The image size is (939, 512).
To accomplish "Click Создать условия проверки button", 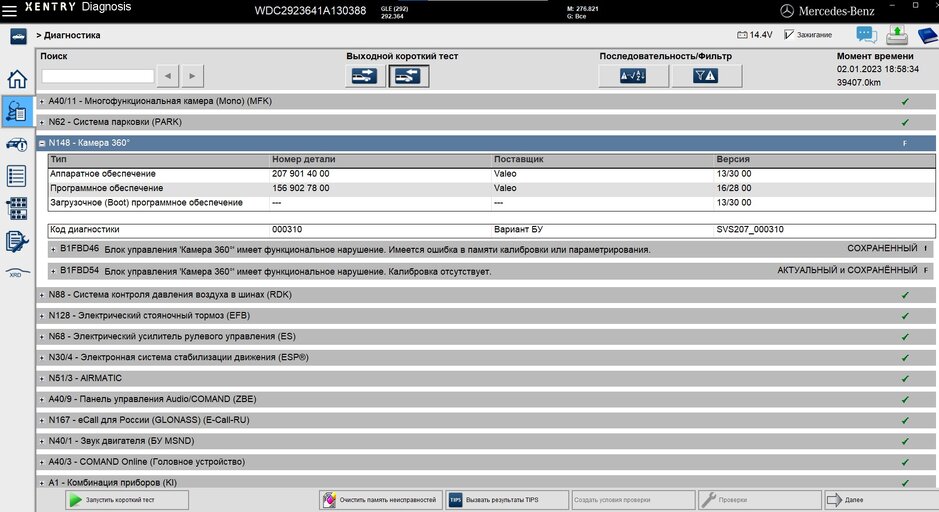I will 634,499.
